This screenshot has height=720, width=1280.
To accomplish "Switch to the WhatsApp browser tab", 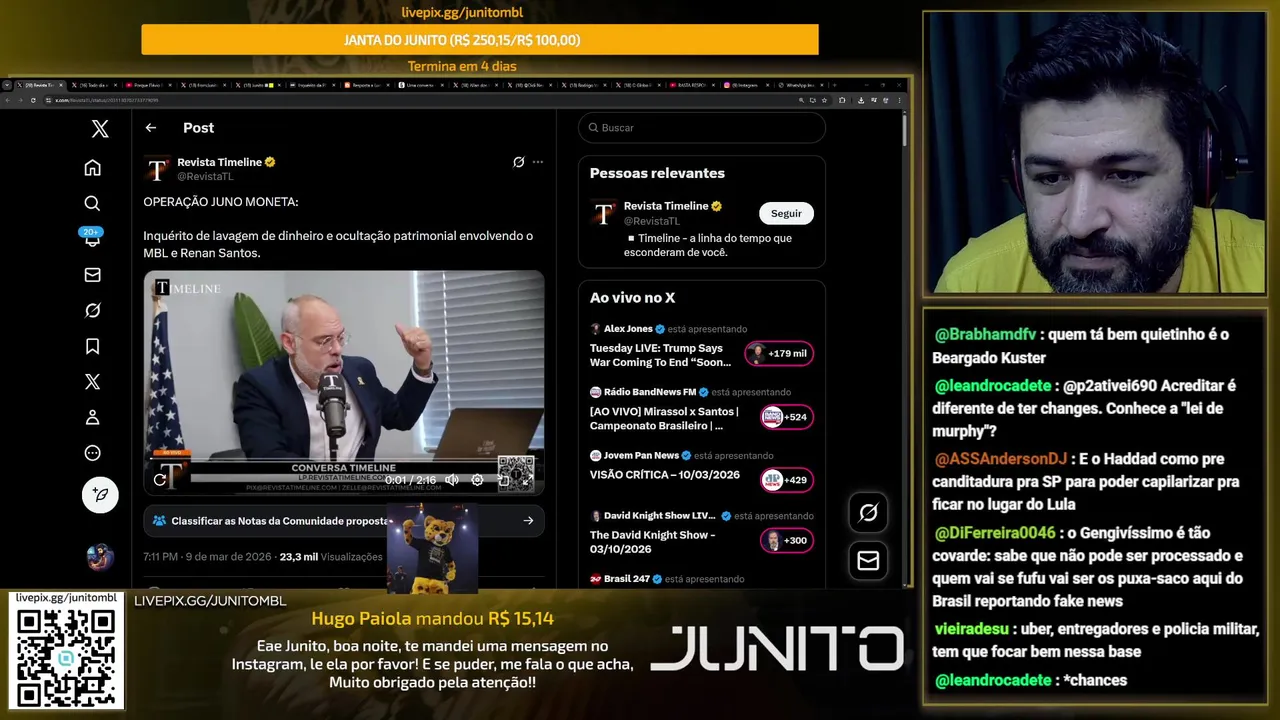I will (799, 85).
